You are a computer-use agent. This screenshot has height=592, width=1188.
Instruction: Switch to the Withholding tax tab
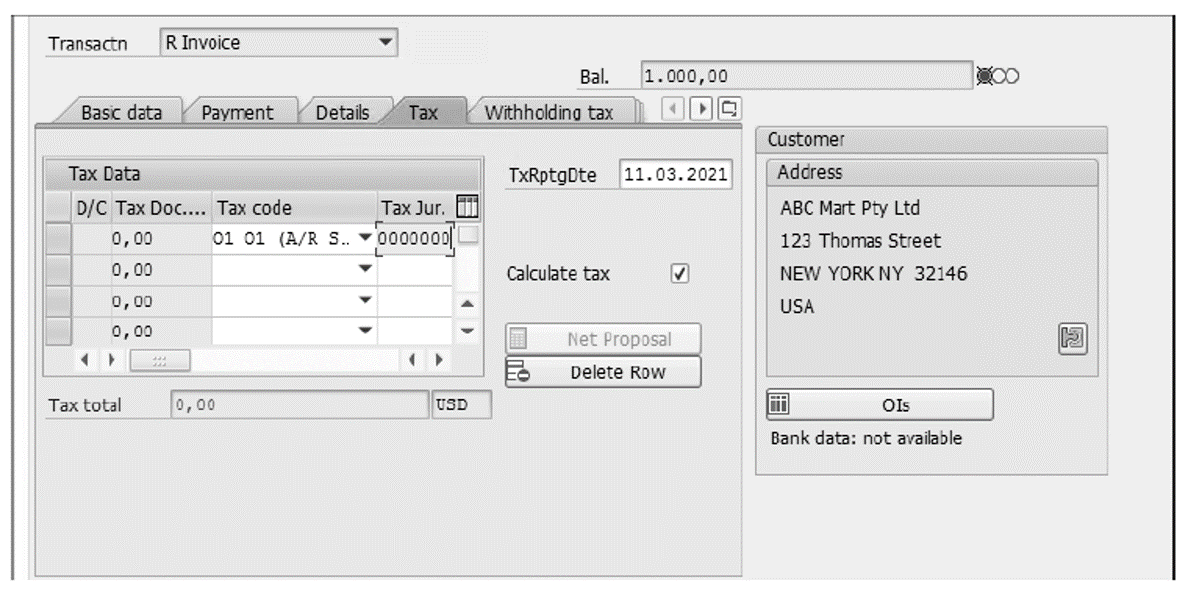pos(549,112)
